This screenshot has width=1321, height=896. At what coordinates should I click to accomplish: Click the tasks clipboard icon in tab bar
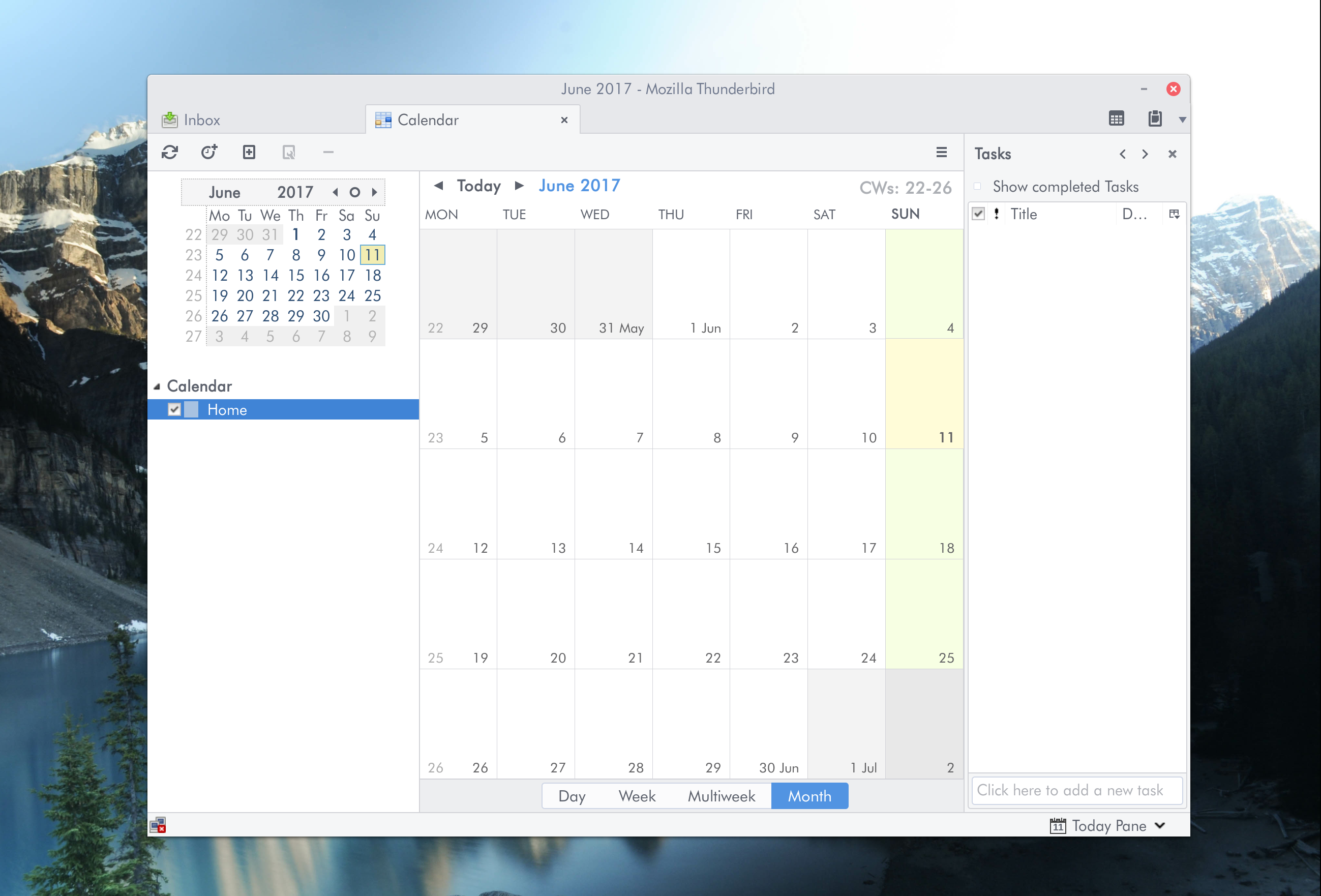pyautogui.click(x=1154, y=119)
